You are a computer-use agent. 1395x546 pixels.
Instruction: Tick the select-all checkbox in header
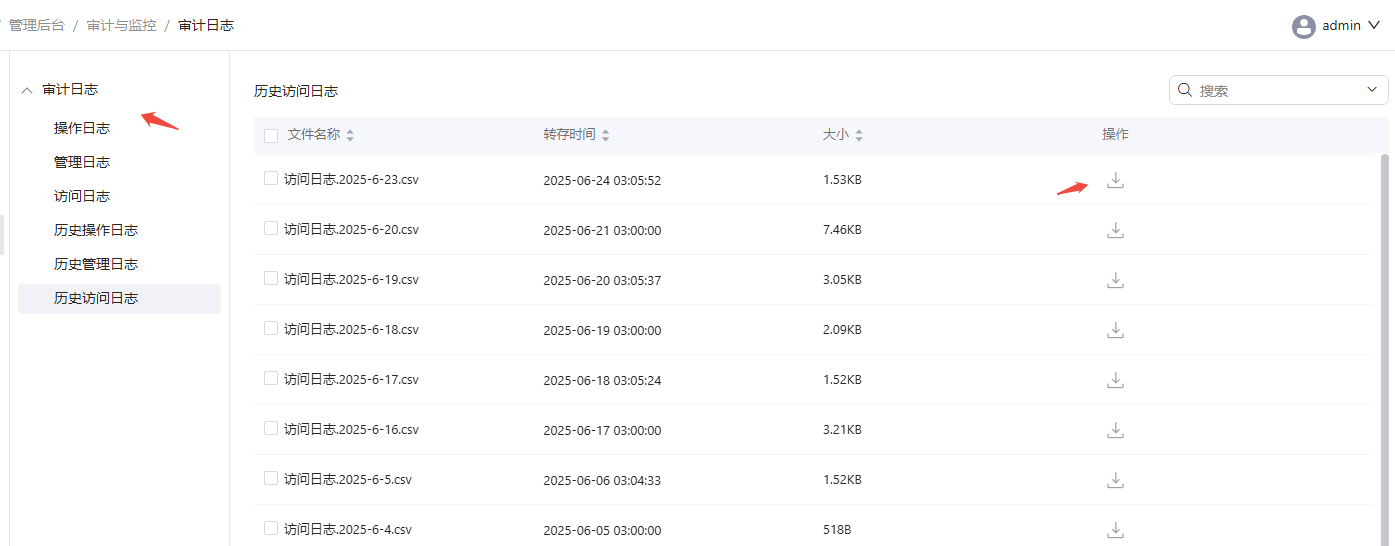point(271,135)
